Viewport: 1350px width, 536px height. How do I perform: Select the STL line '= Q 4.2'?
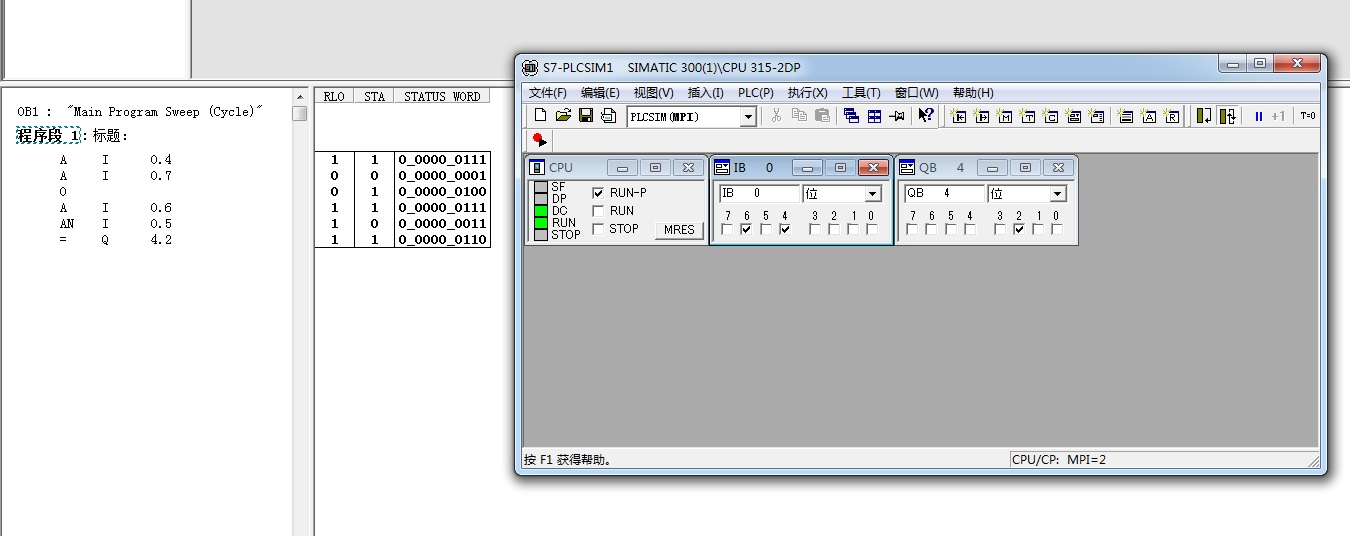point(115,240)
